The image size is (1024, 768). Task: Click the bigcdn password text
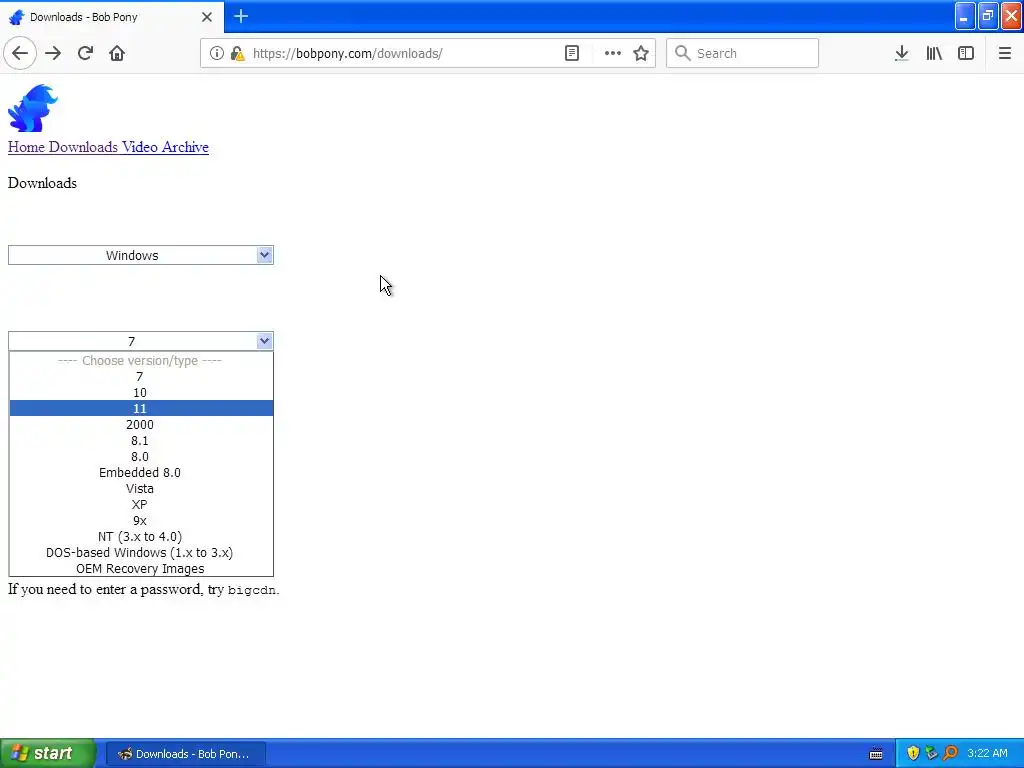coord(251,590)
